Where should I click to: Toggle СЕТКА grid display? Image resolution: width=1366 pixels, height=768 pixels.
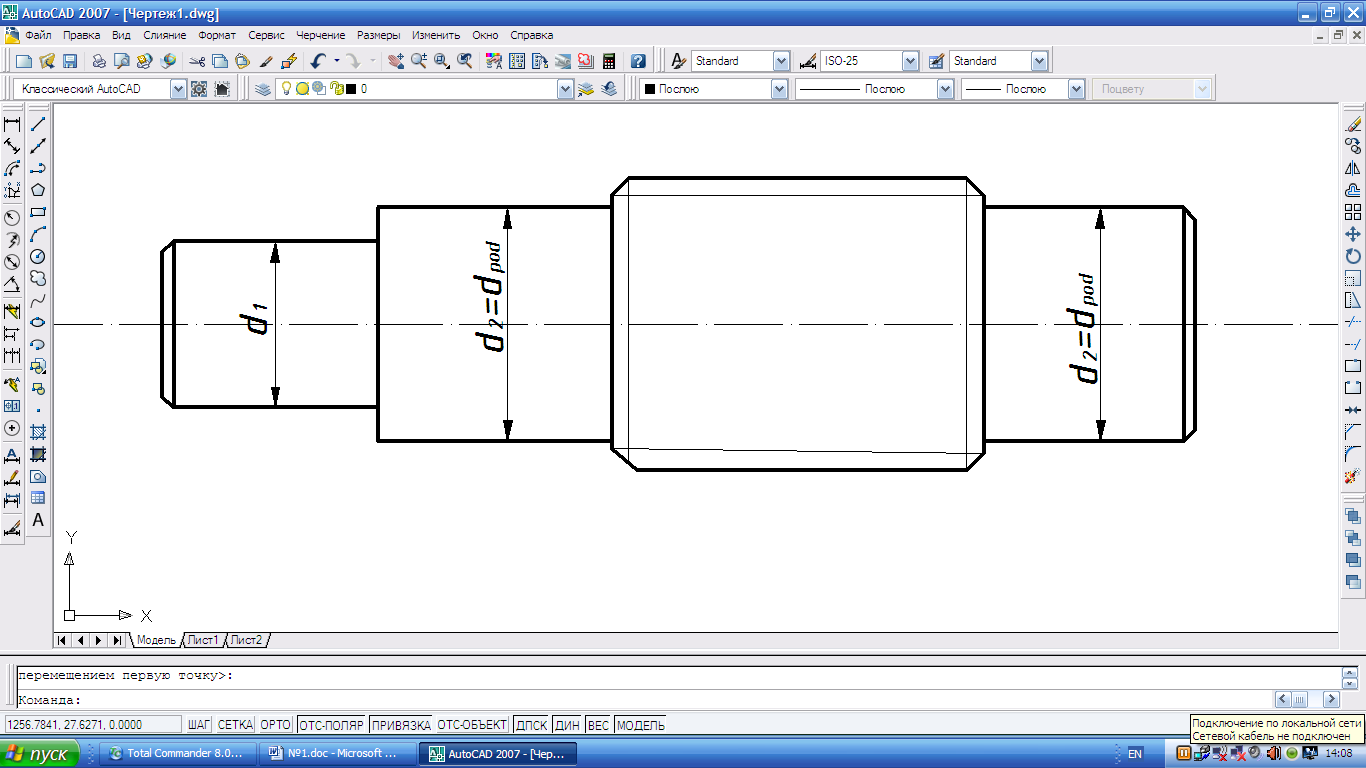235,725
